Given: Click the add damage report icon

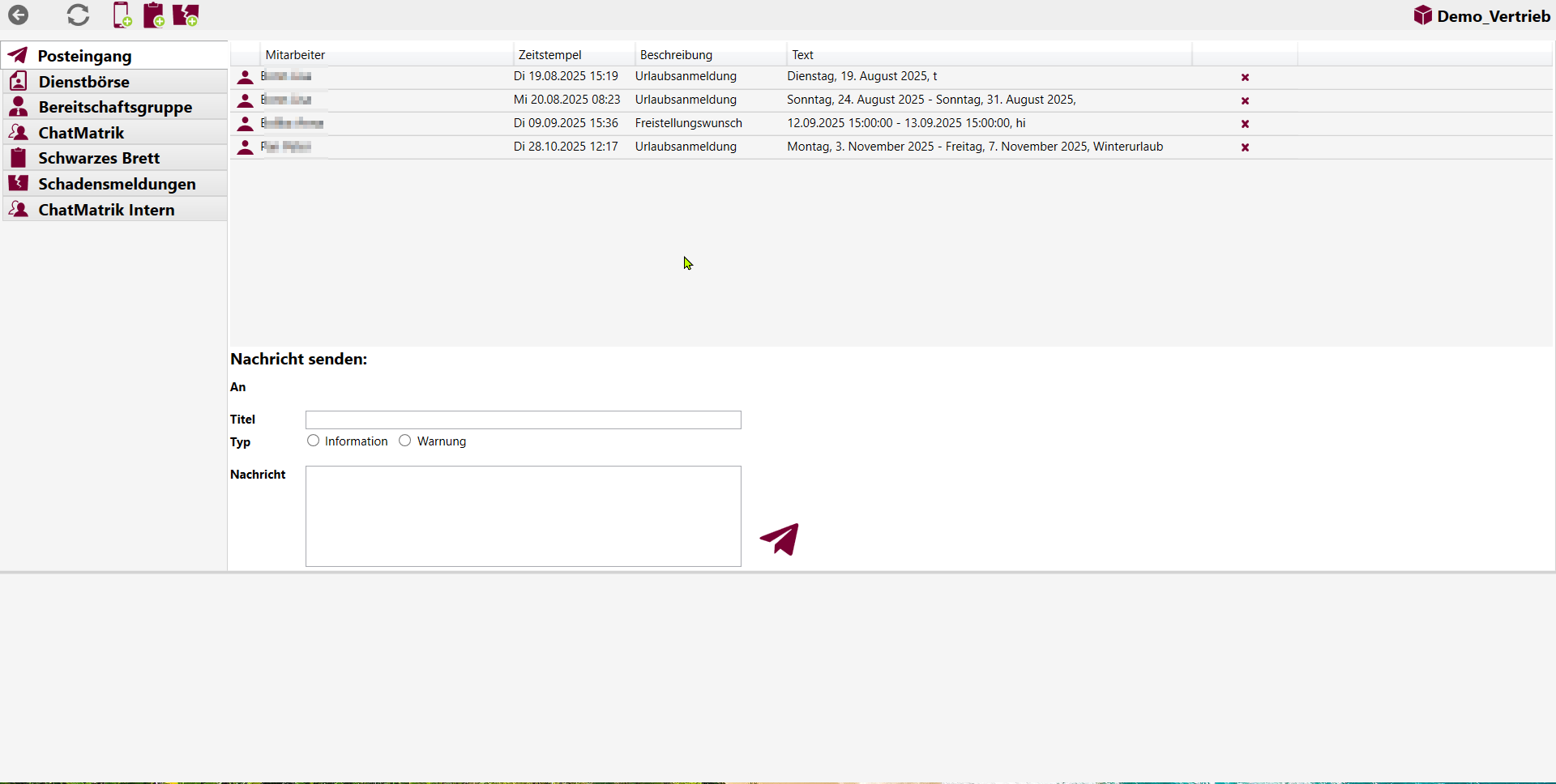Looking at the screenshot, I should tap(186, 15).
